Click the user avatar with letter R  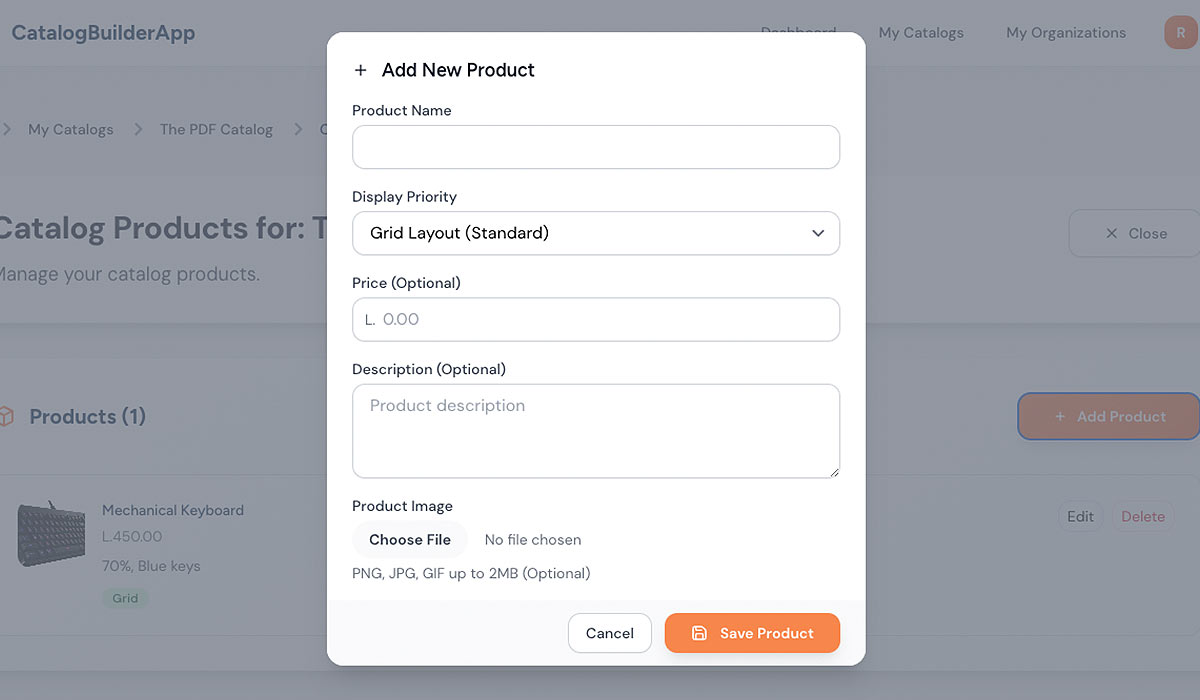1180,33
